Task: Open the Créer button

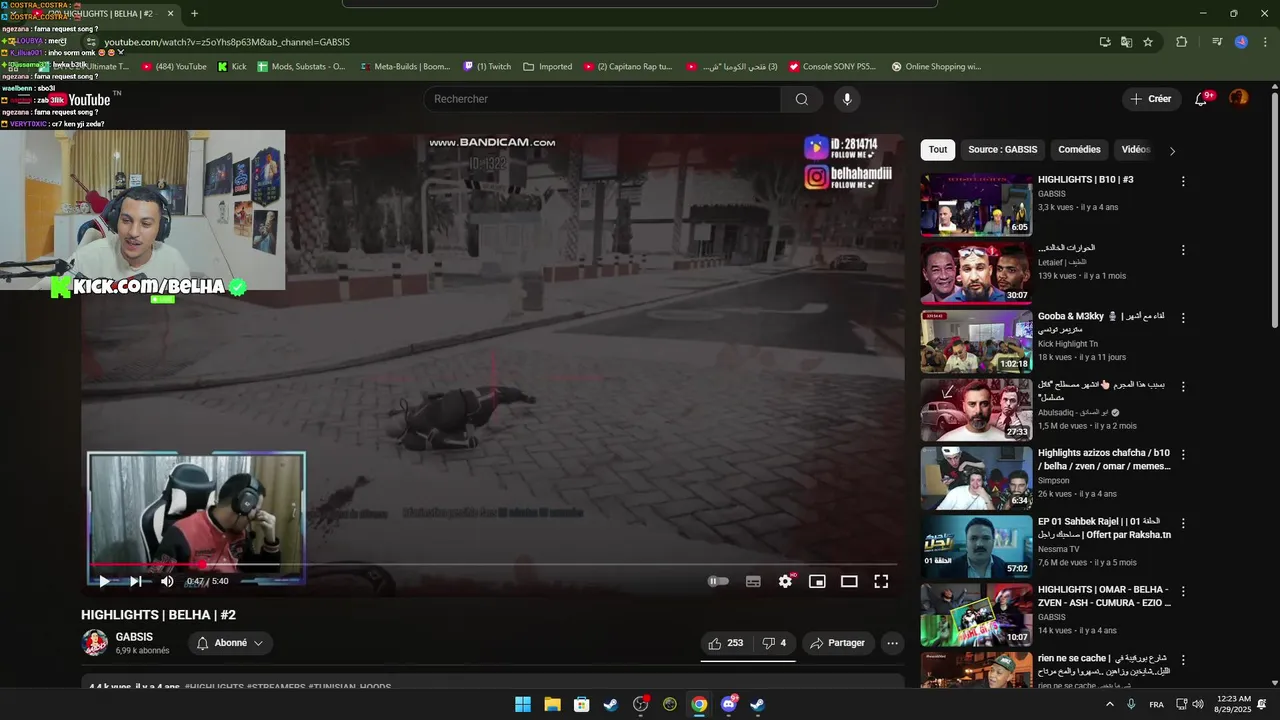Action: [1151, 99]
